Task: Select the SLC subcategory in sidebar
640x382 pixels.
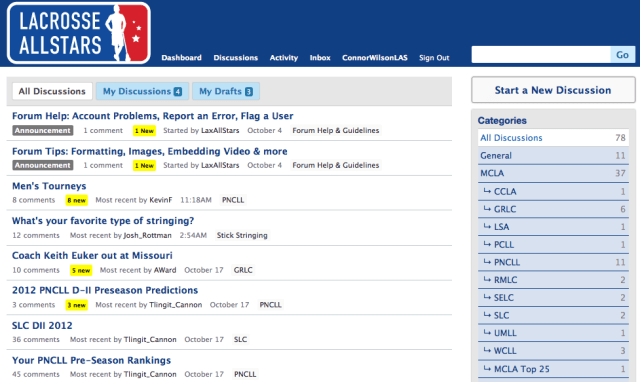Action: tap(553, 315)
